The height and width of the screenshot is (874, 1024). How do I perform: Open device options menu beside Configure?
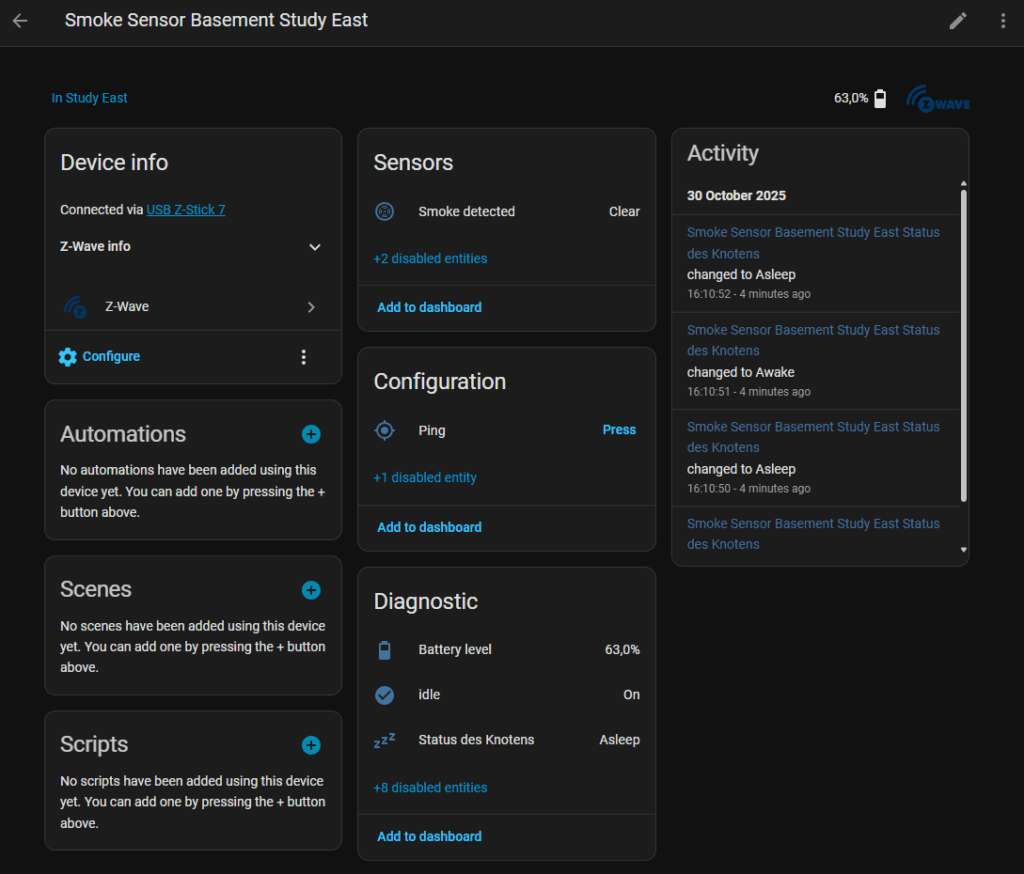coord(304,357)
